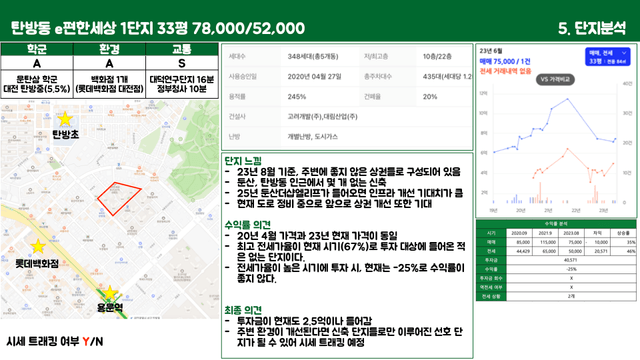Click the 2023.08 column header in table

coord(571,233)
